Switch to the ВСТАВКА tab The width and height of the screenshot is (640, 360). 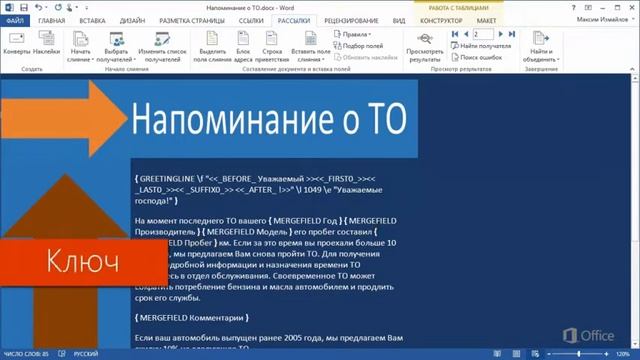click(92, 20)
